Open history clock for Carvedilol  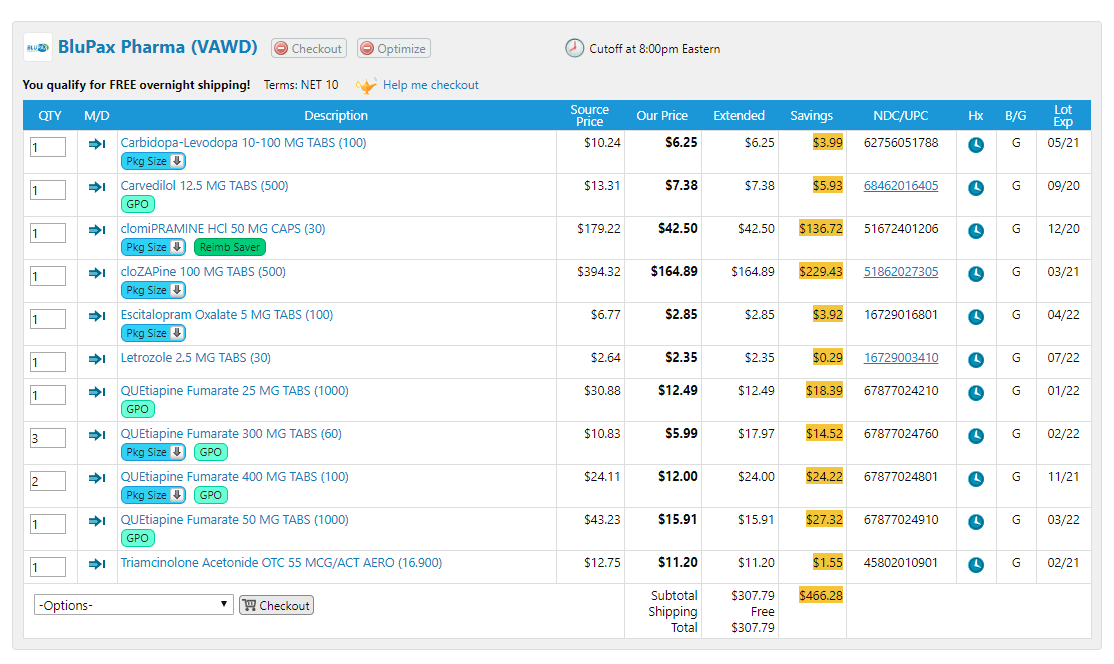[976, 188]
